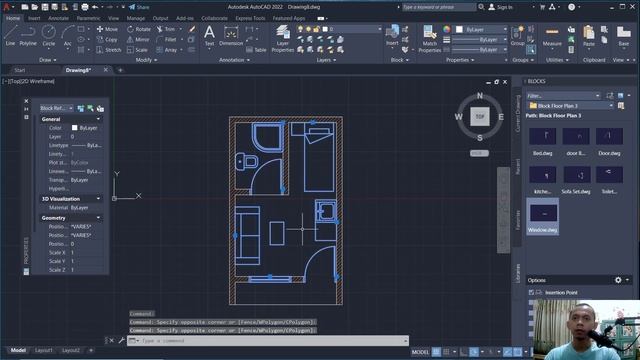Open Layer Properties manager

click(282, 38)
